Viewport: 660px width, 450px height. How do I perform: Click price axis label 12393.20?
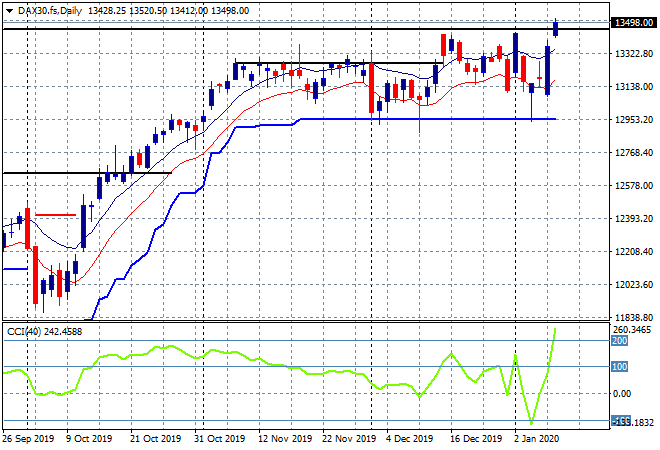634,218
